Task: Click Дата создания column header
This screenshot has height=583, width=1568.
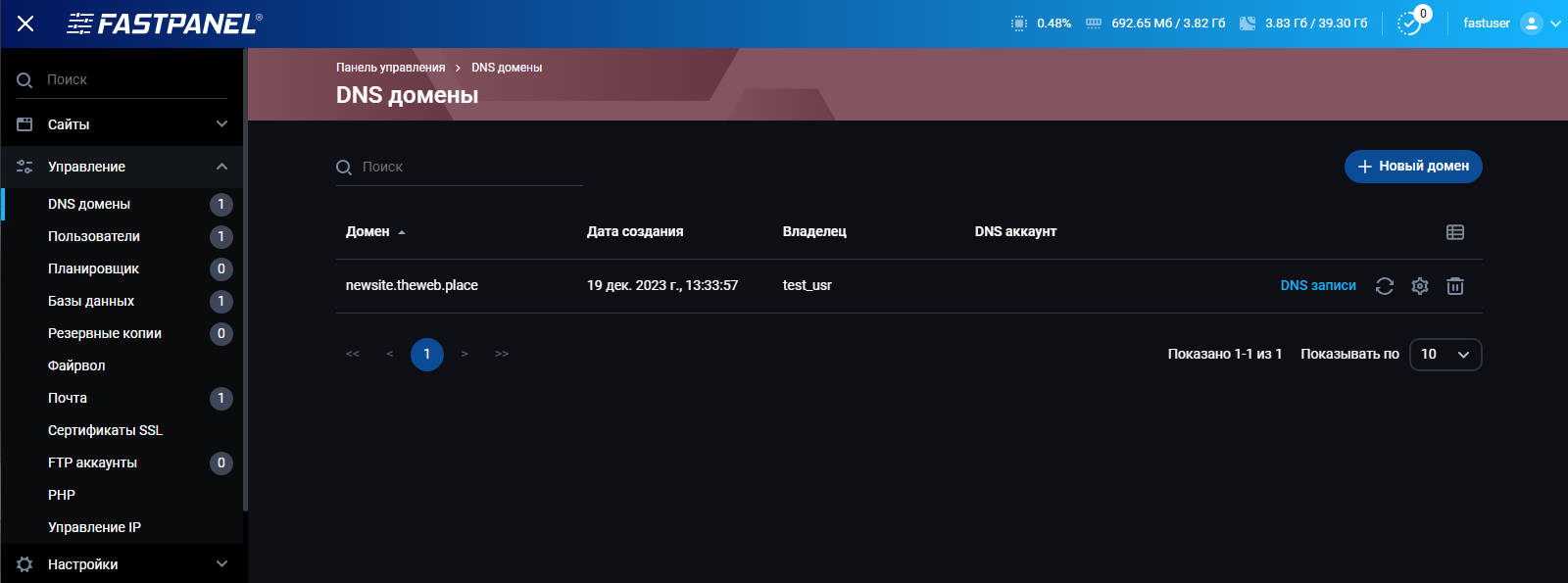Action: pyautogui.click(x=635, y=232)
